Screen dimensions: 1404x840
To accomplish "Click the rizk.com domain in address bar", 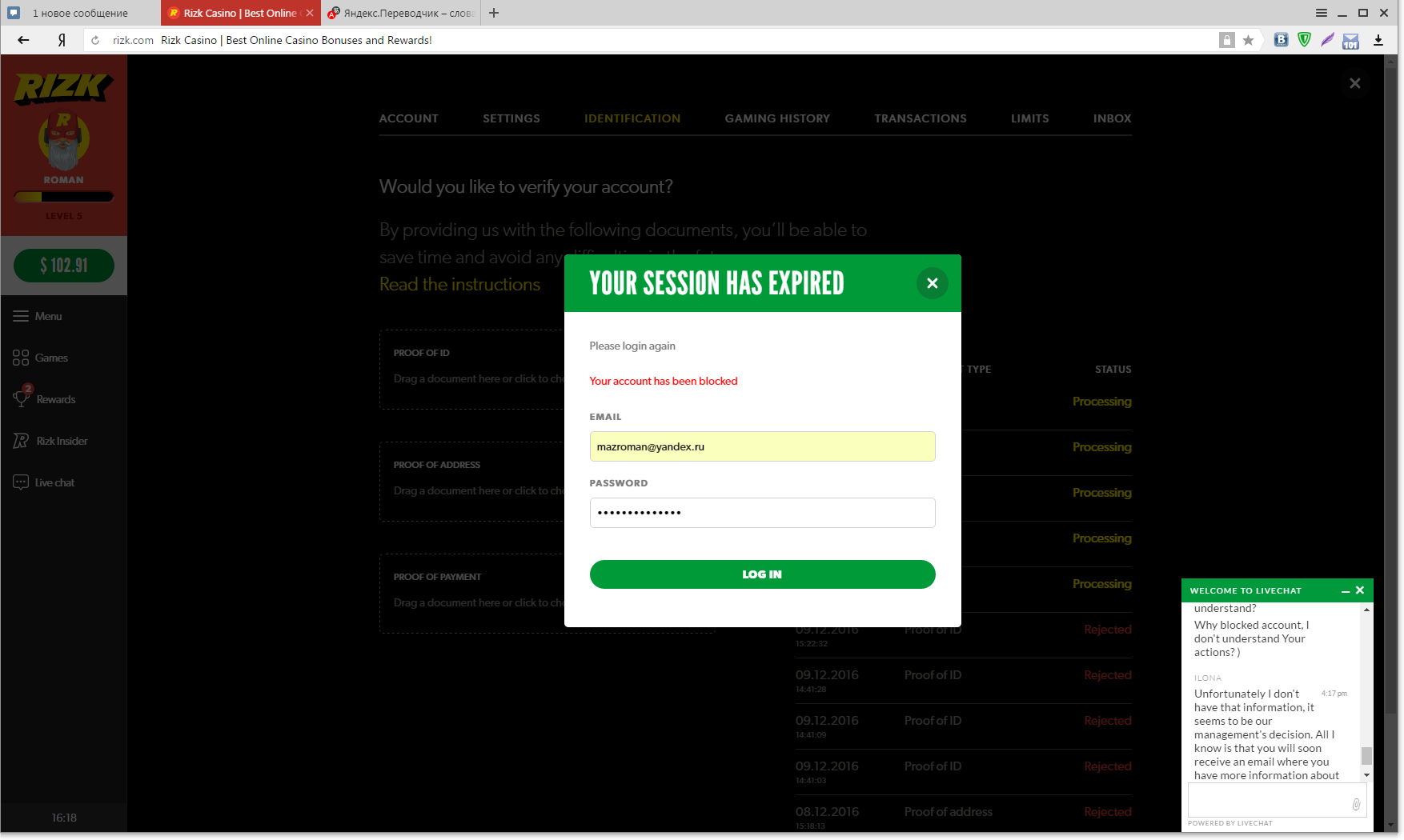I will click(133, 40).
